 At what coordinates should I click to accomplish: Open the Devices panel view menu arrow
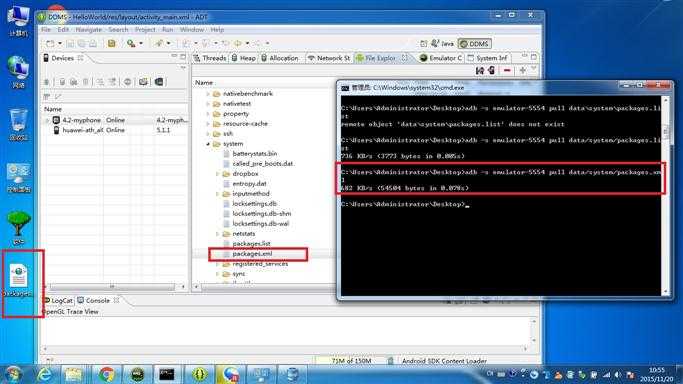(183, 68)
